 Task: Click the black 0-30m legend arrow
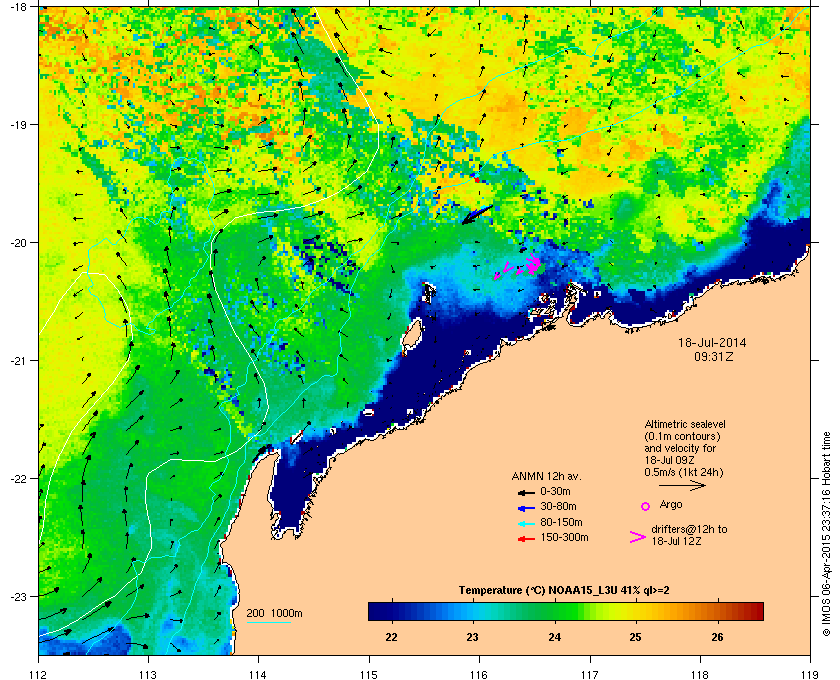tap(526, 492)
